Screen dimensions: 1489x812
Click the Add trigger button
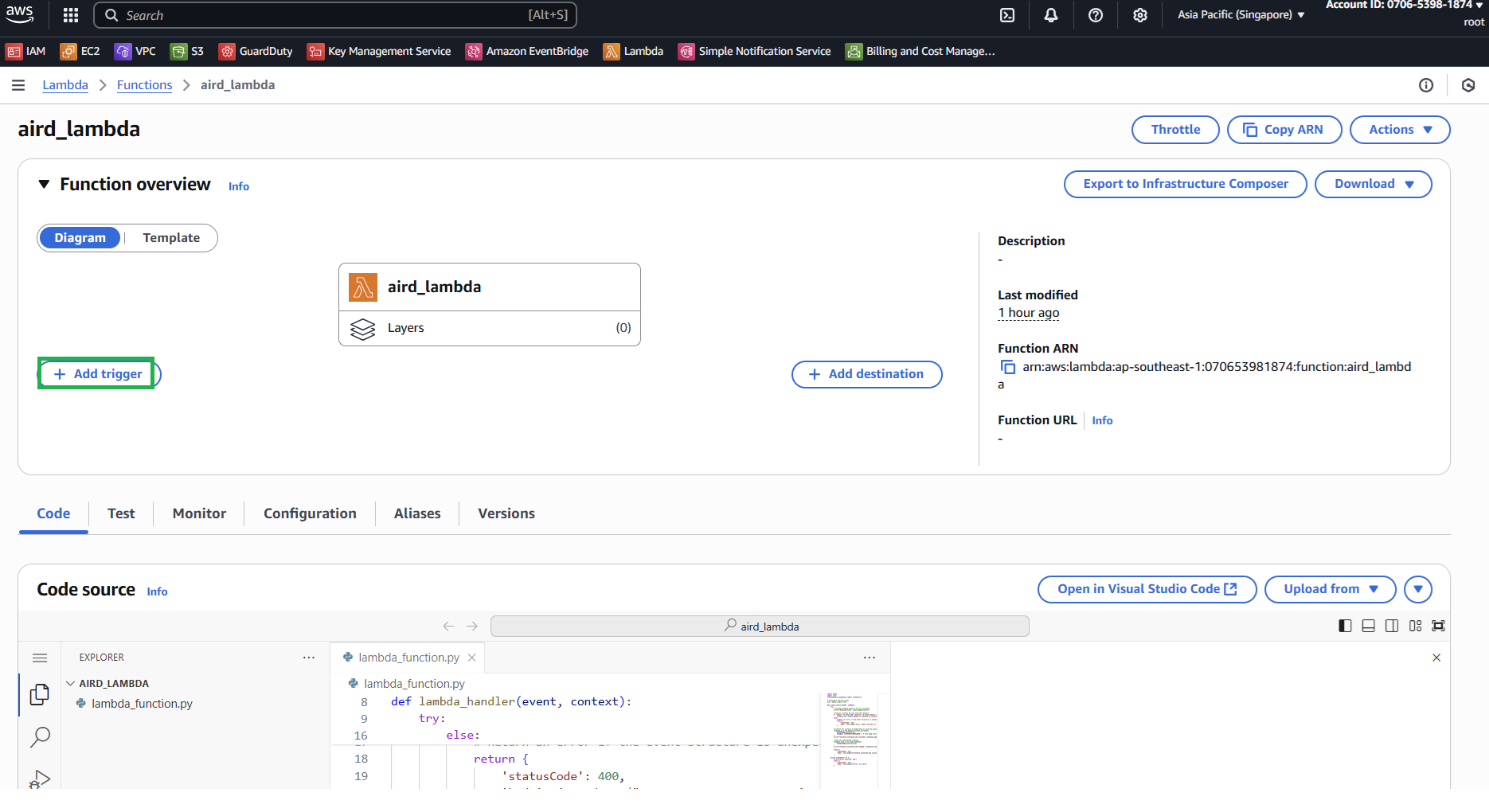tap(99, 374)
